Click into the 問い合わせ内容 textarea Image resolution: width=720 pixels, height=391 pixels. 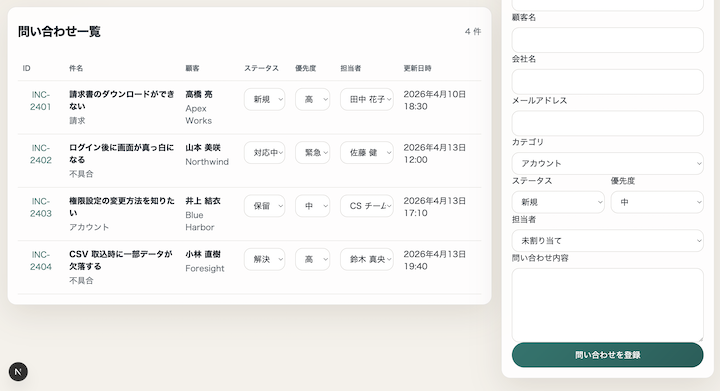coord(608,305)
